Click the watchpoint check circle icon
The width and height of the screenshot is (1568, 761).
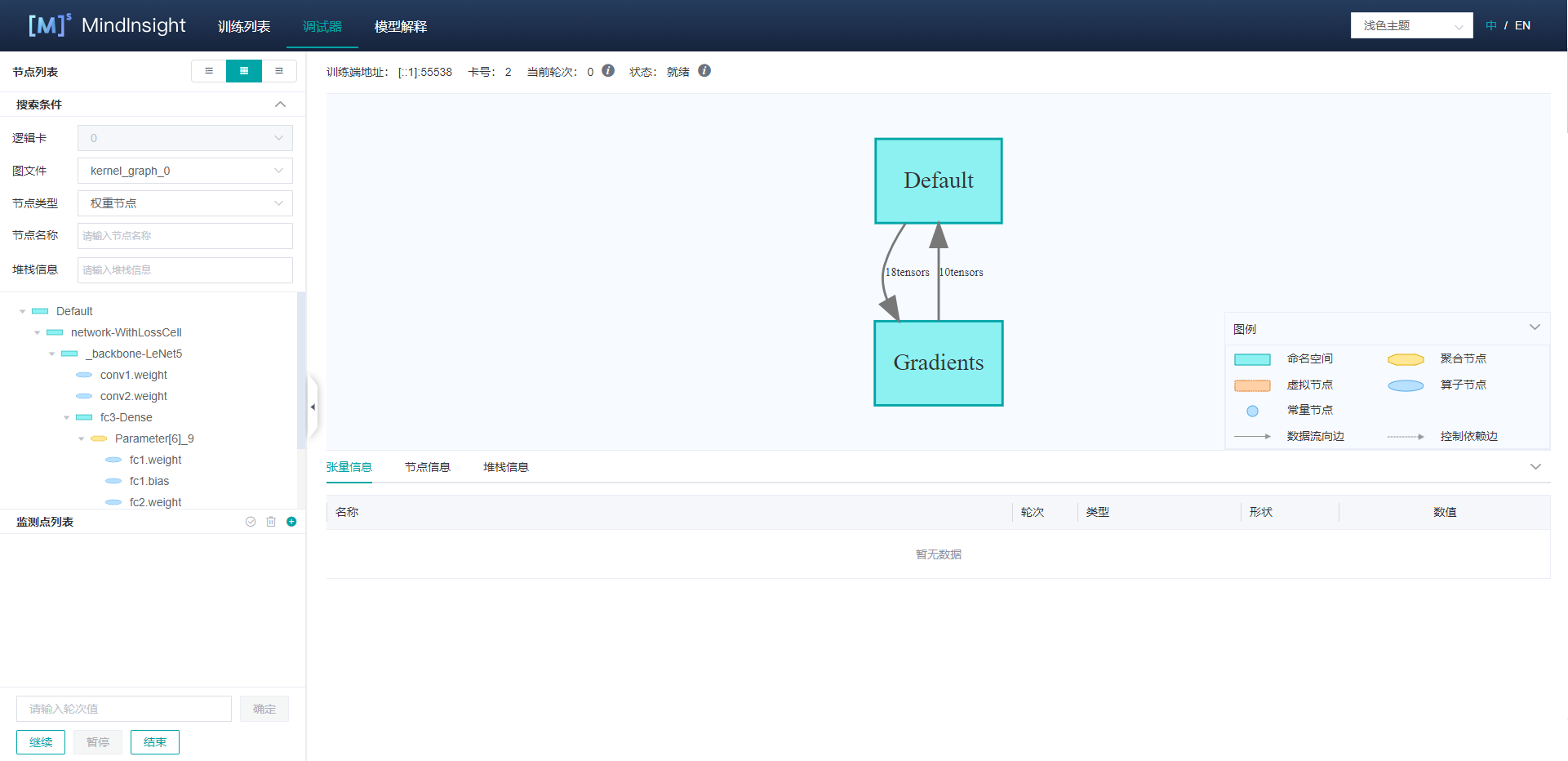click(251, 522)
